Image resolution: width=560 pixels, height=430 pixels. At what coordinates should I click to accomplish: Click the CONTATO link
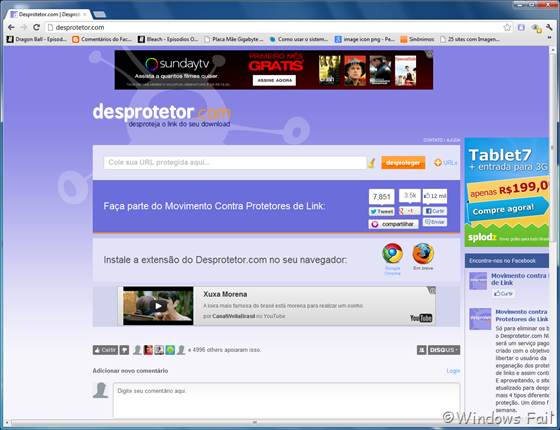433,140
